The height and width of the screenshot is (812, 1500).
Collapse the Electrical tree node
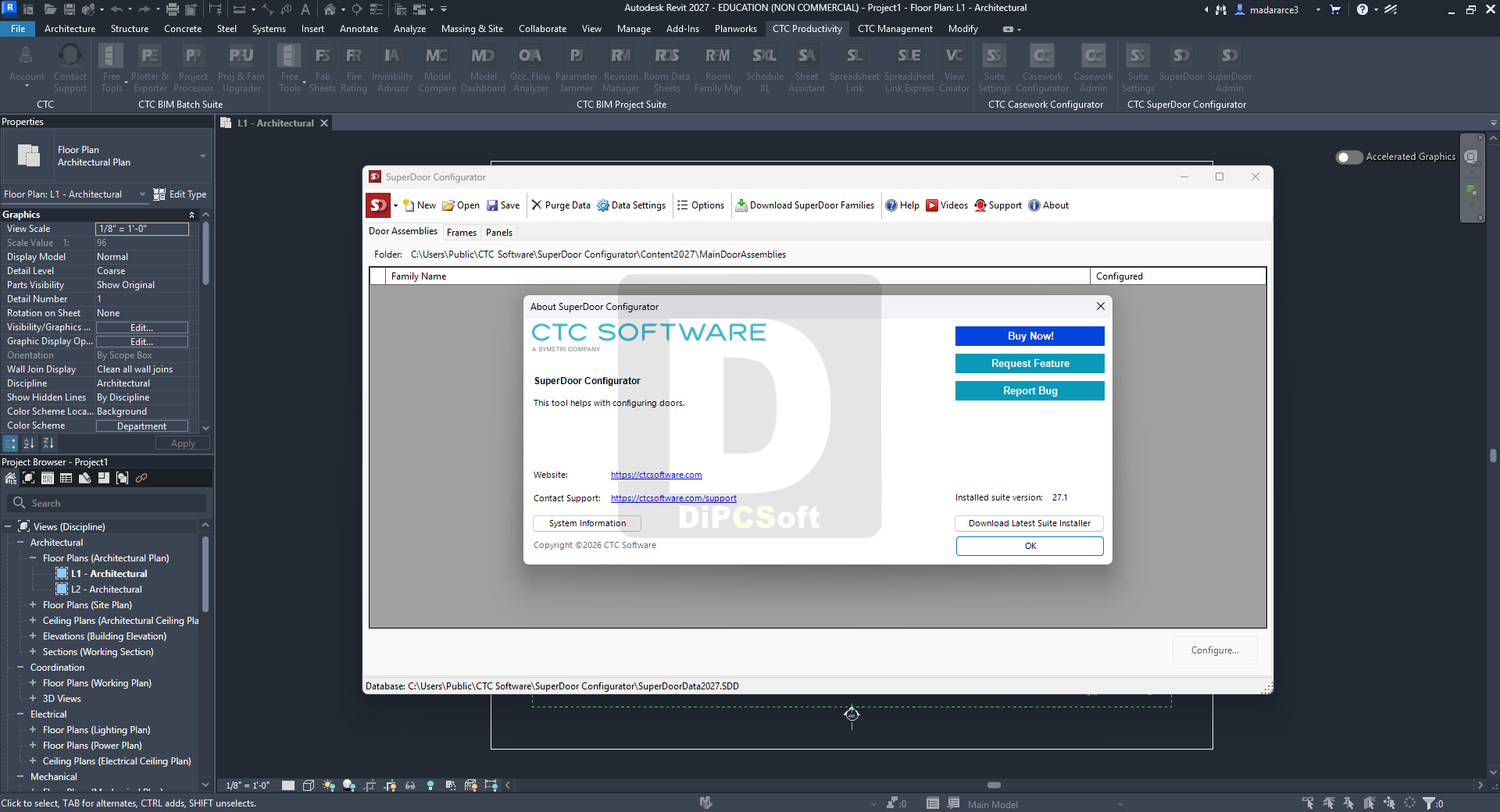click(x=20, y=714)
